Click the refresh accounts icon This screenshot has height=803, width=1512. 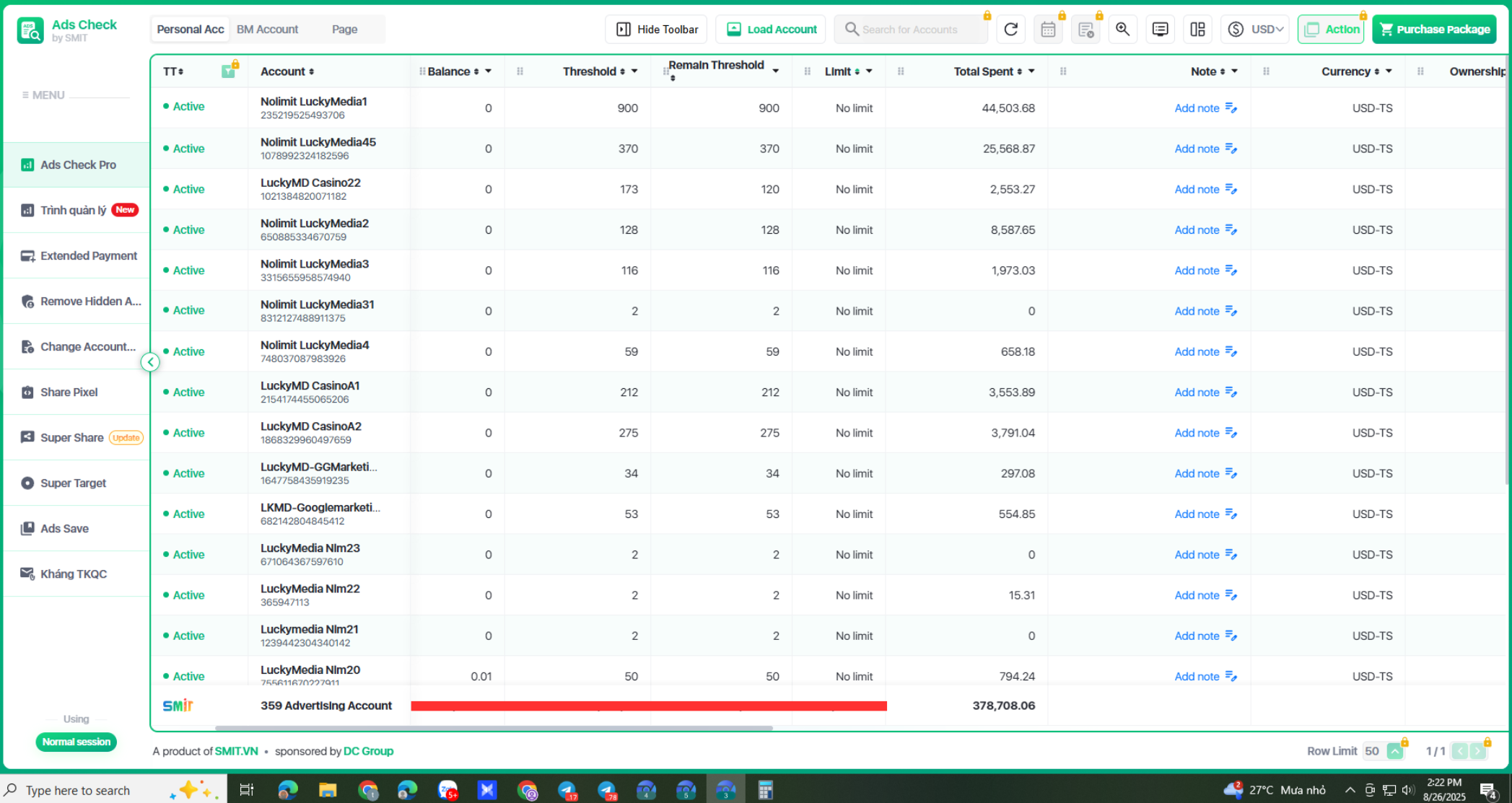1010,30
